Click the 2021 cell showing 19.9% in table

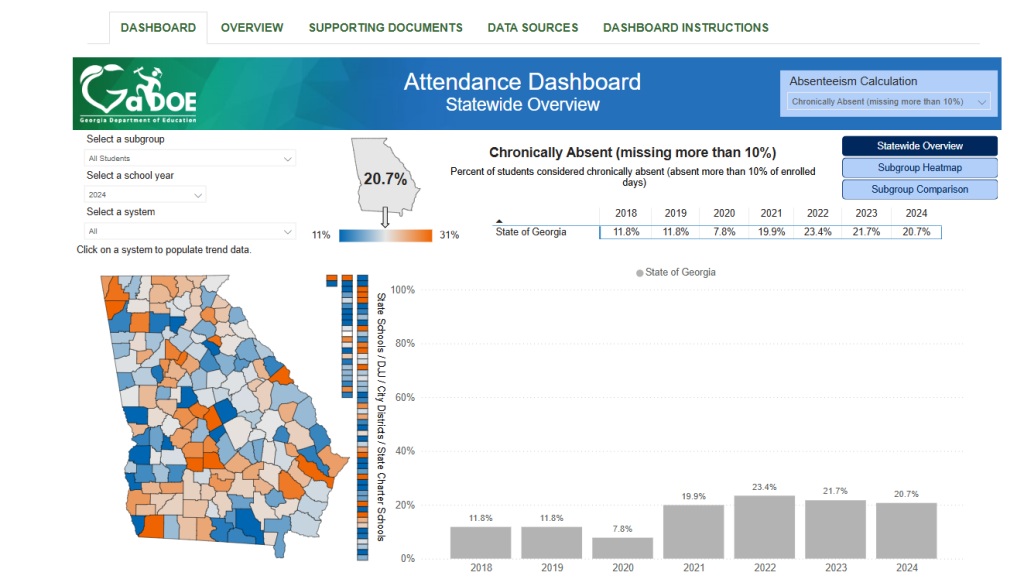point(770,232)
